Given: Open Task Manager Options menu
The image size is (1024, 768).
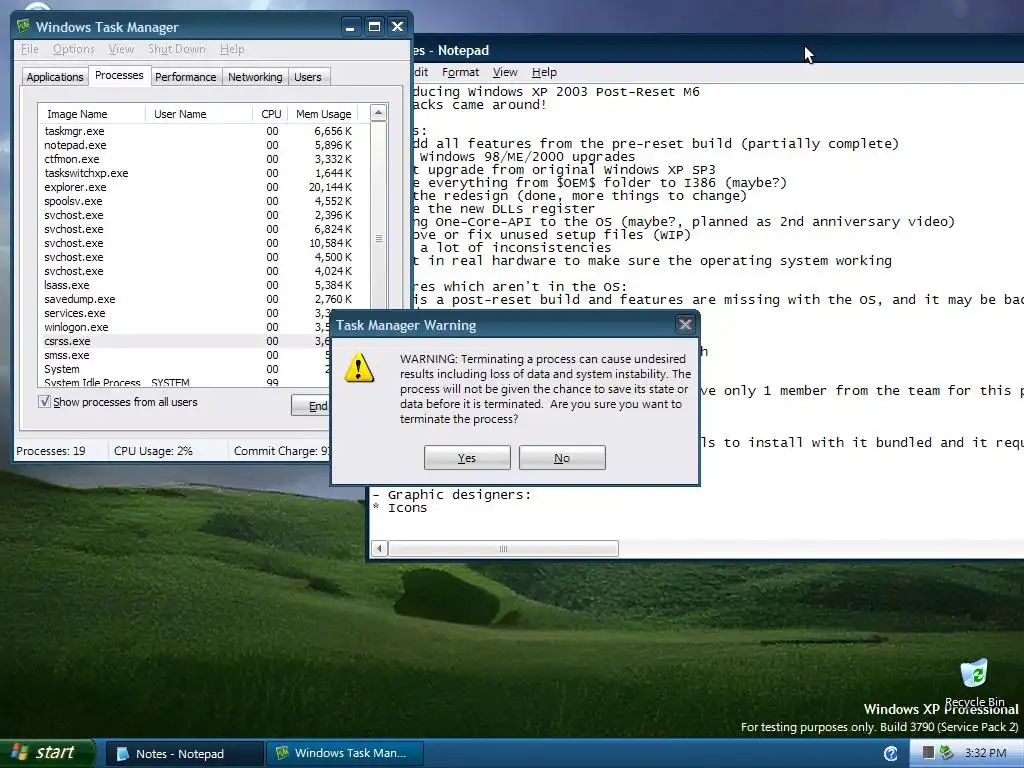Looking at the screenshot, I should point(74,49).
